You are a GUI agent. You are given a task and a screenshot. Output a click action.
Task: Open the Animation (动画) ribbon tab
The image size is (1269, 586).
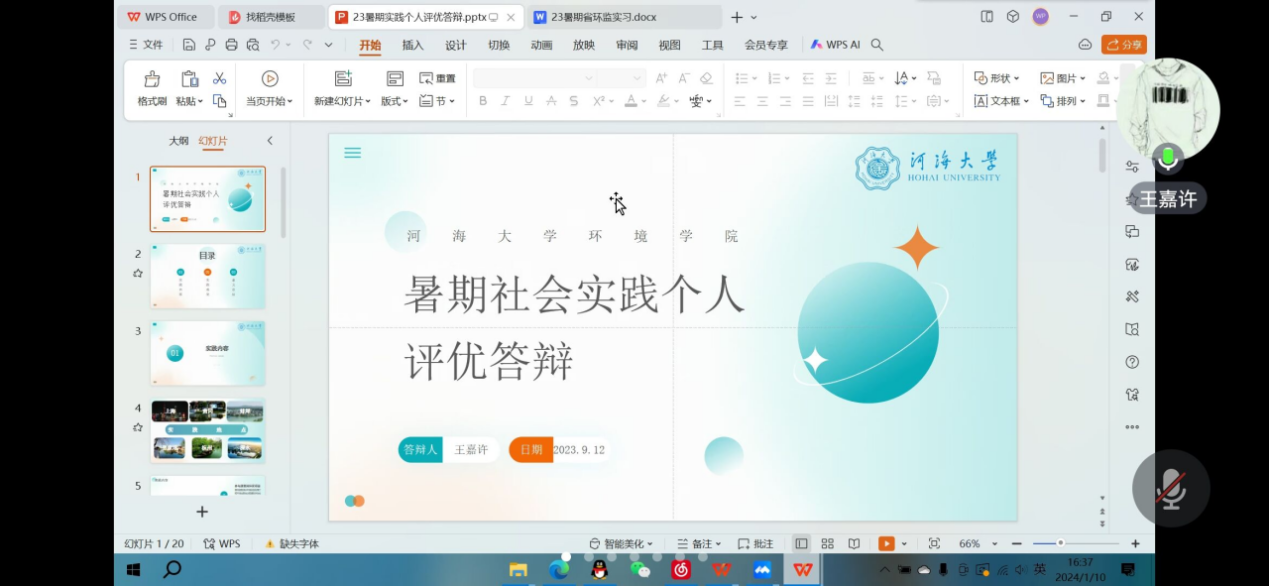pos(541,45)
